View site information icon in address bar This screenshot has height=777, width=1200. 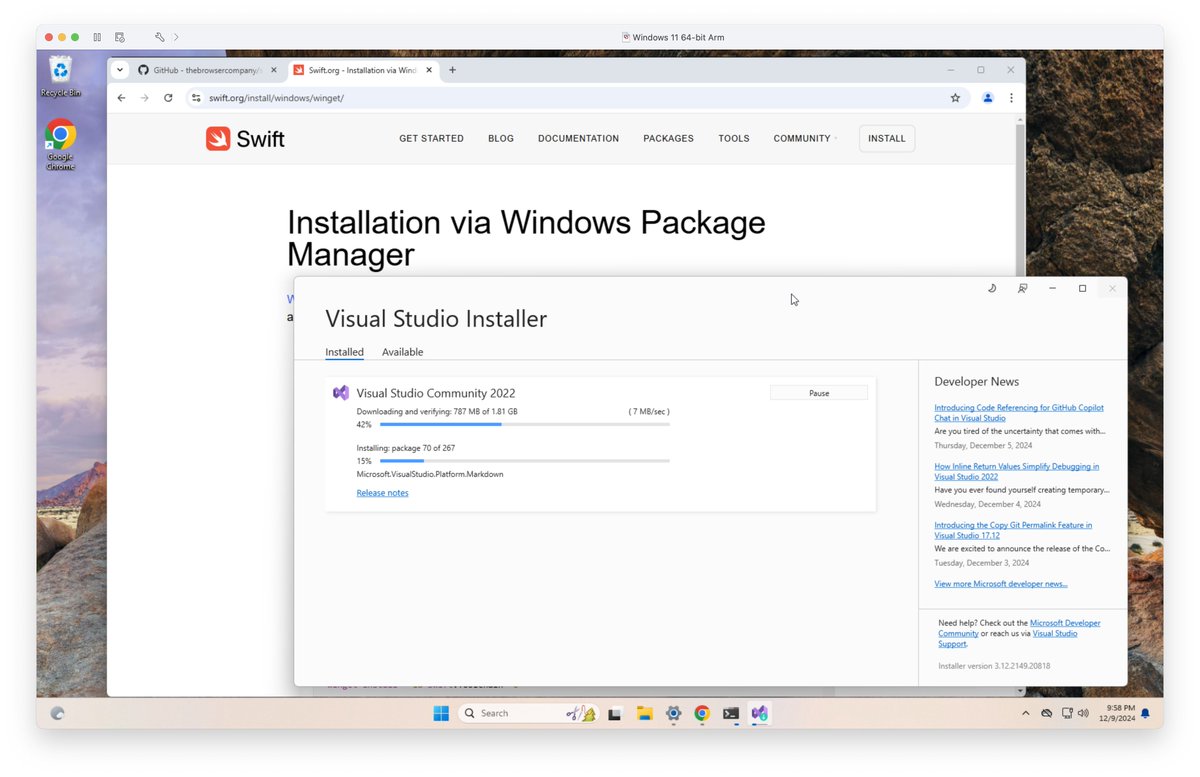[x=196, y=98]
